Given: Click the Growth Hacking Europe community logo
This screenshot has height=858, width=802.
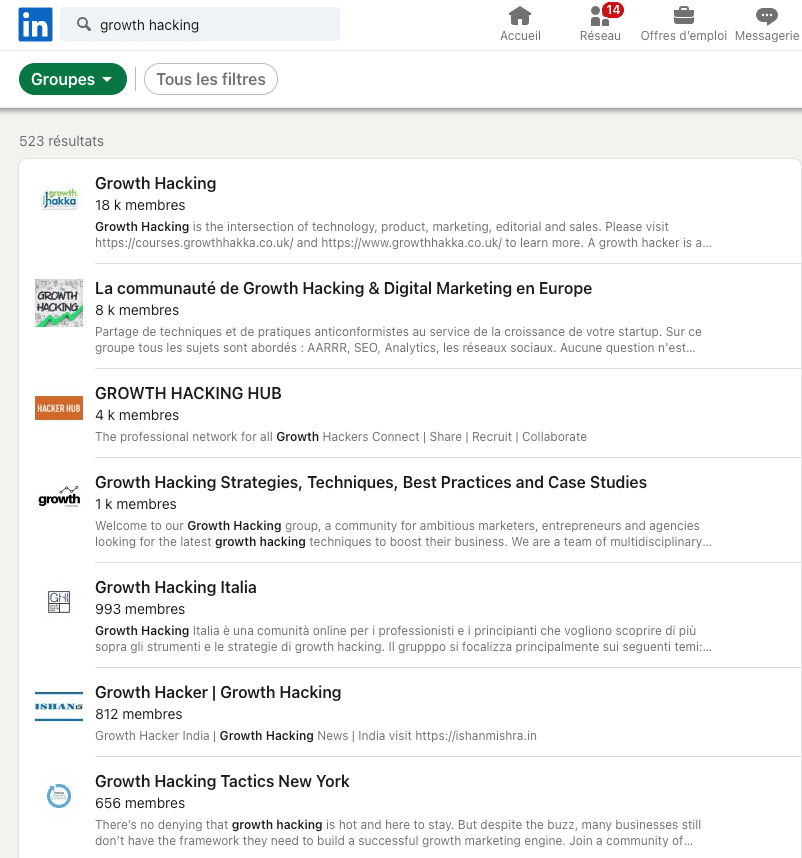Looking at the screenshot, I should [x=59, y=303].
